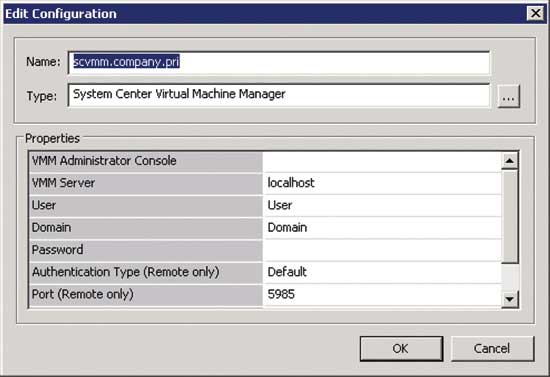The width and height of the screenshot is (550, 377).
Task: Select the User property label
Action: tap(146, 206)
